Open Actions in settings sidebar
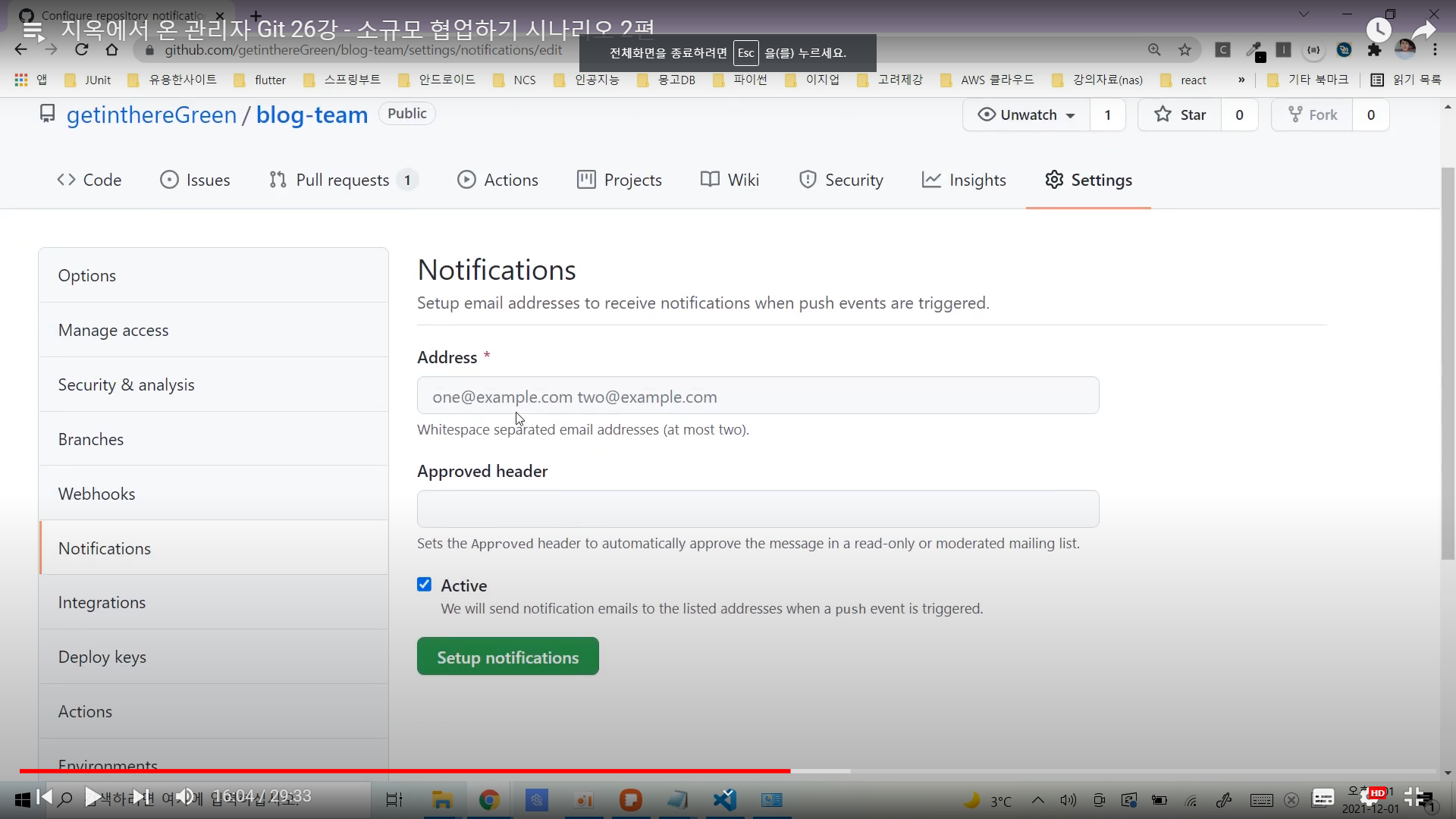1456x819 pixels. coord(214,711)
